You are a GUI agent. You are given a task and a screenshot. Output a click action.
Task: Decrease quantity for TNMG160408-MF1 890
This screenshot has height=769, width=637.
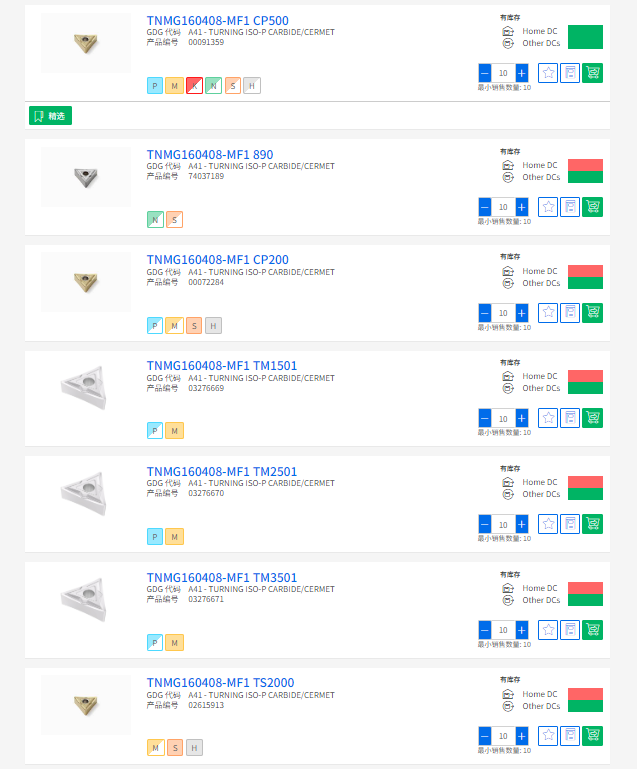485,207
